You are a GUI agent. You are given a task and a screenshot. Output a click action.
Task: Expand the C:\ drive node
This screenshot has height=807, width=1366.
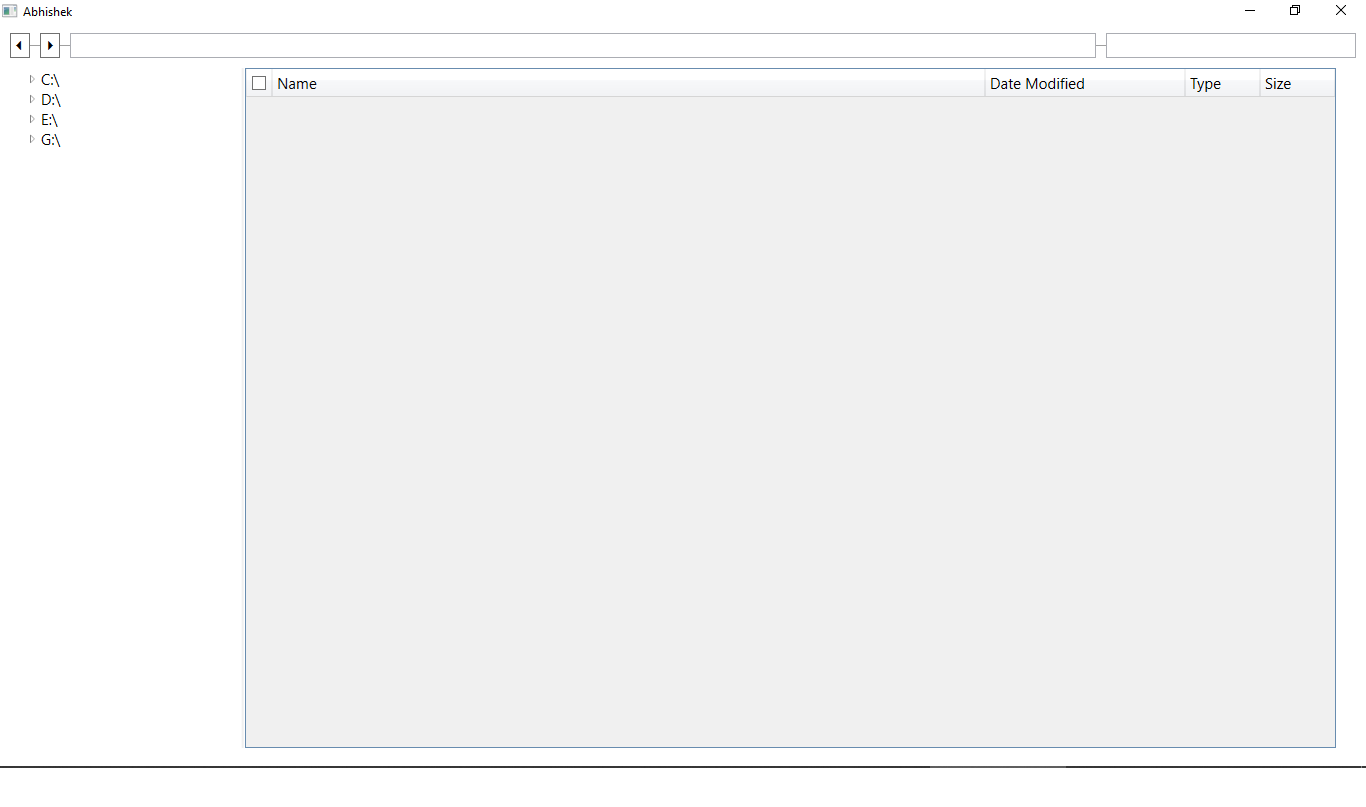31,79
